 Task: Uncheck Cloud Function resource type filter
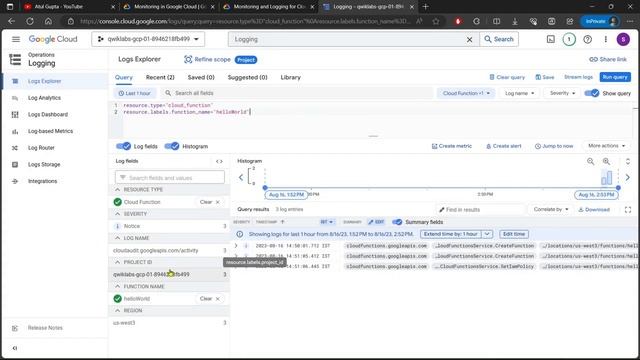[x=118, y=202]
